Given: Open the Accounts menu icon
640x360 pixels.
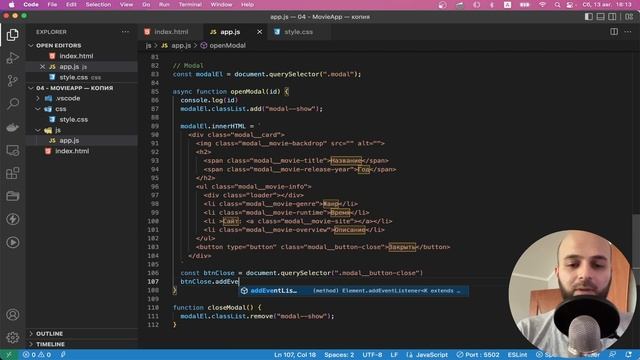Looking at the screenshot, I should [x=13, y=315].
